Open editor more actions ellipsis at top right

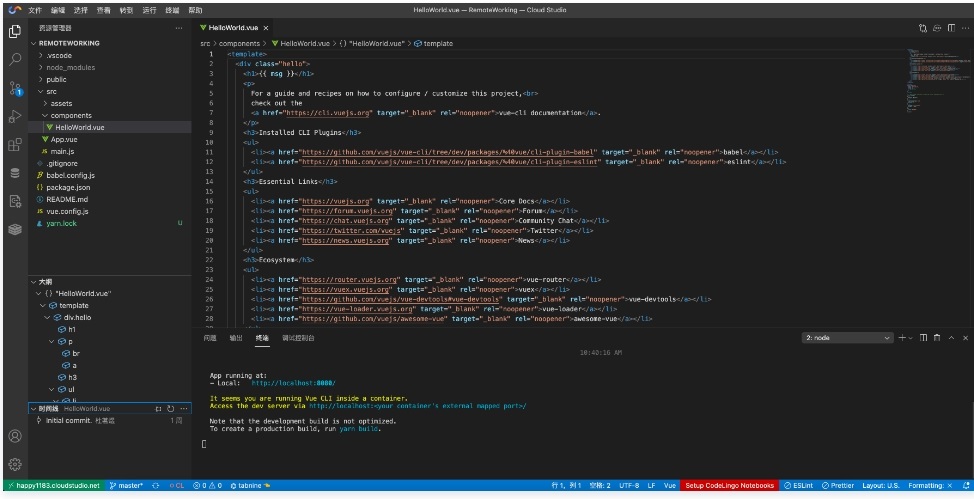965,28
